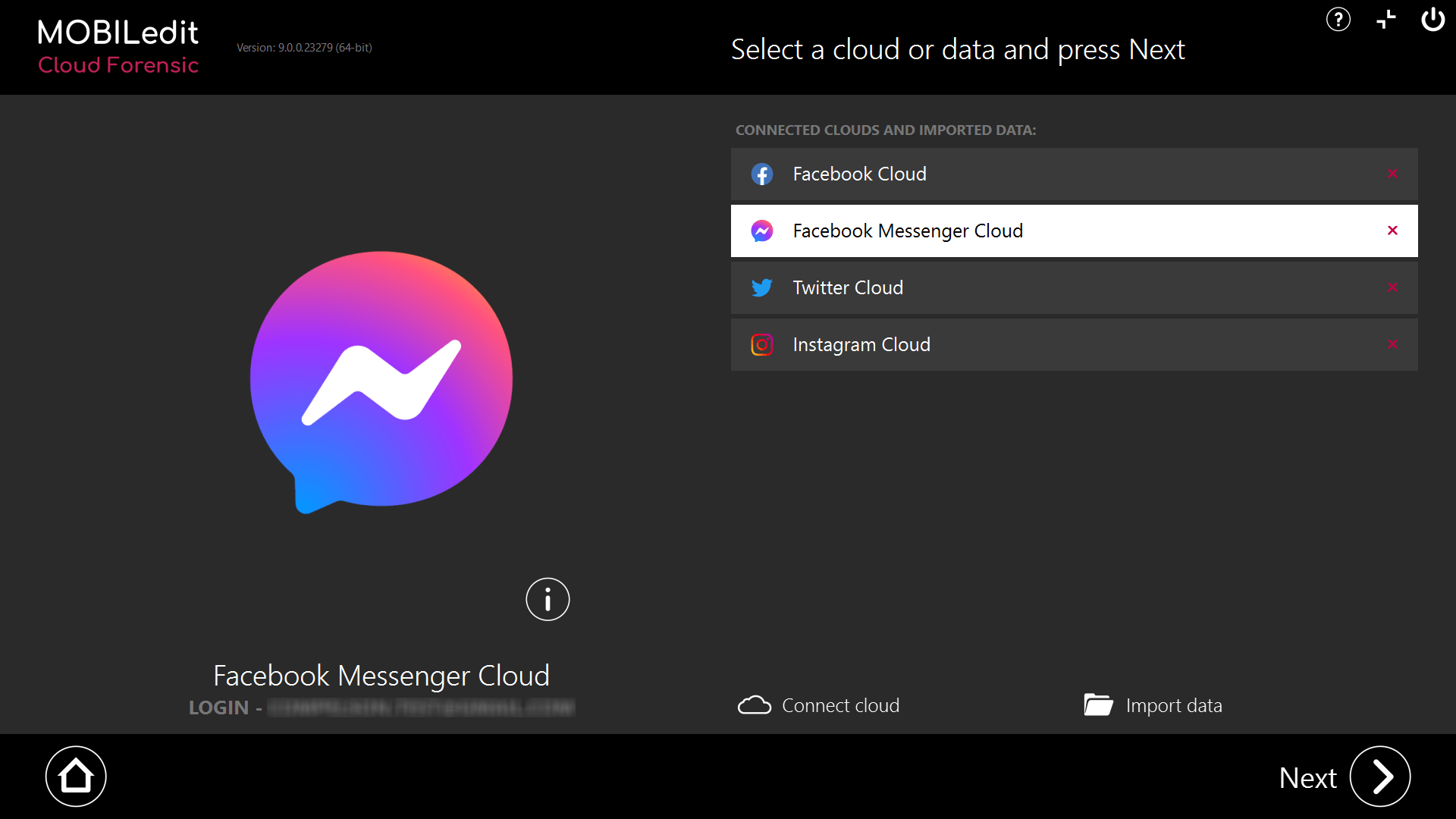This screenshot has height=819, width=1456.
Task: Remove Facebook Messenger Cloud with its X
Action: [x=1392, y=231]
